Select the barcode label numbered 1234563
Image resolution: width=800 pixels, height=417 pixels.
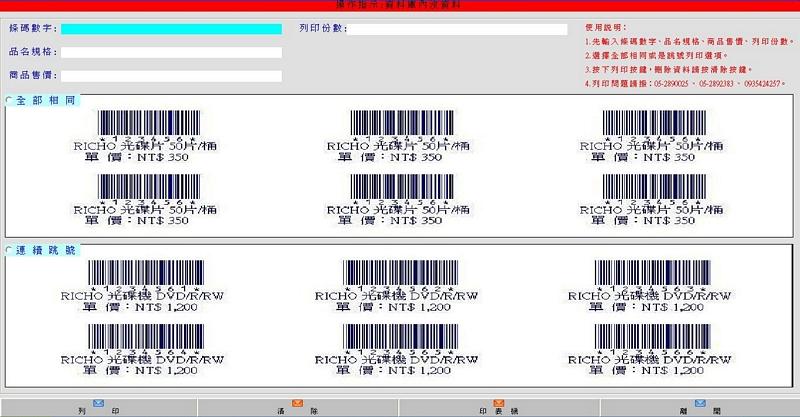click(x=649, y=286)
